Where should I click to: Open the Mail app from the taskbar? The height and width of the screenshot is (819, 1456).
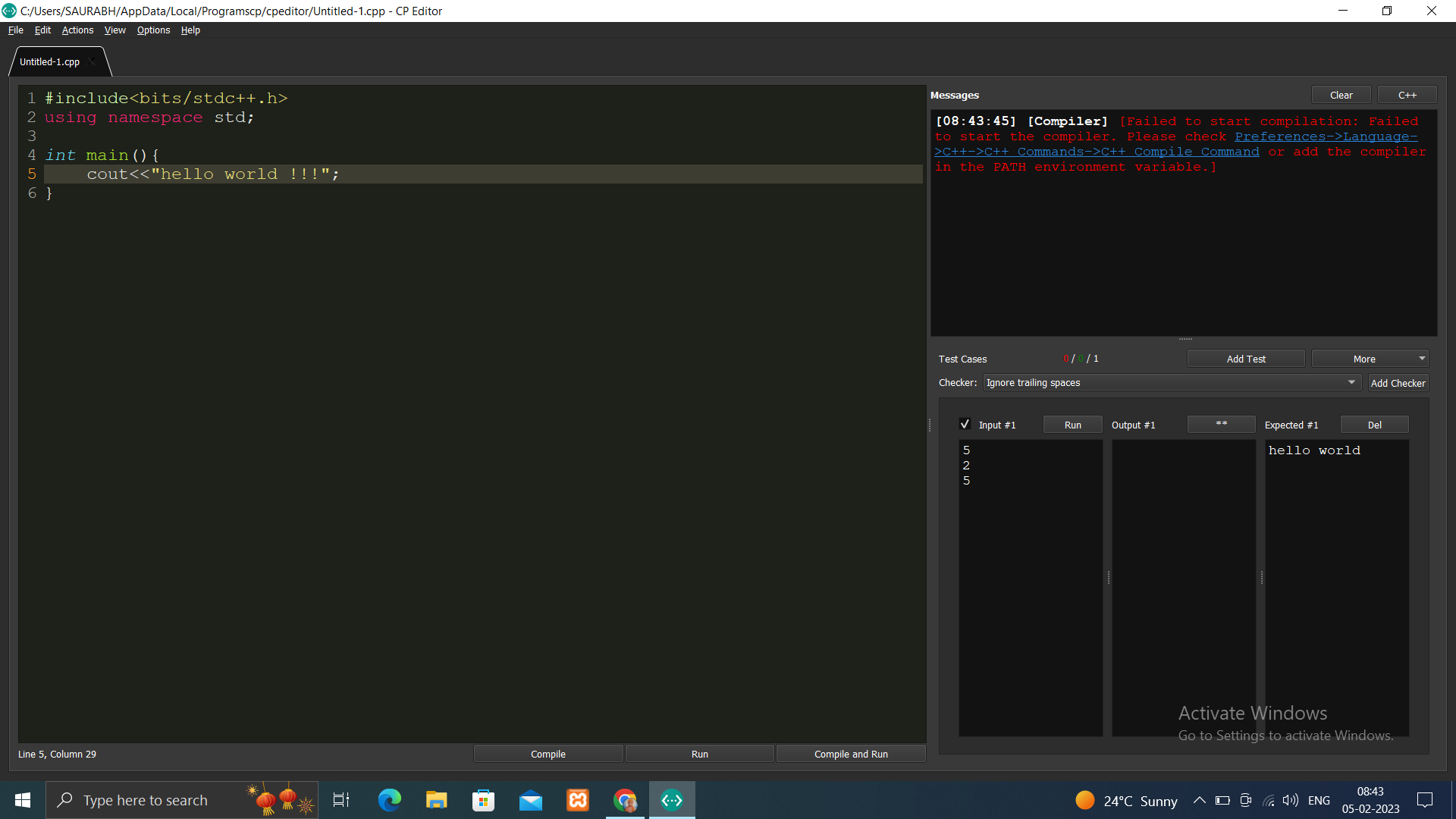click(530, 799)
